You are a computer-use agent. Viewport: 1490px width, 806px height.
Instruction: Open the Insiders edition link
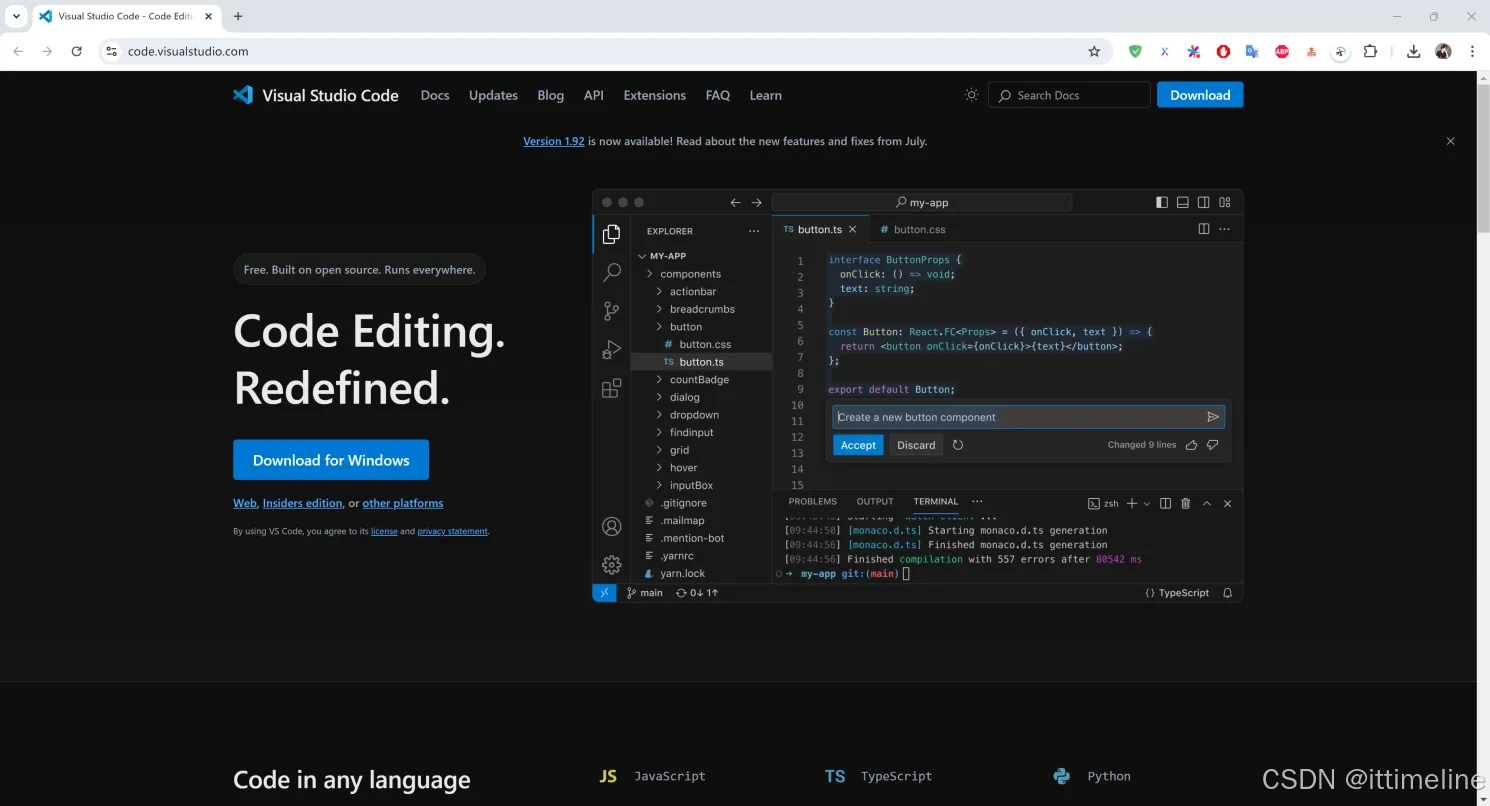[x=302, y=503]
